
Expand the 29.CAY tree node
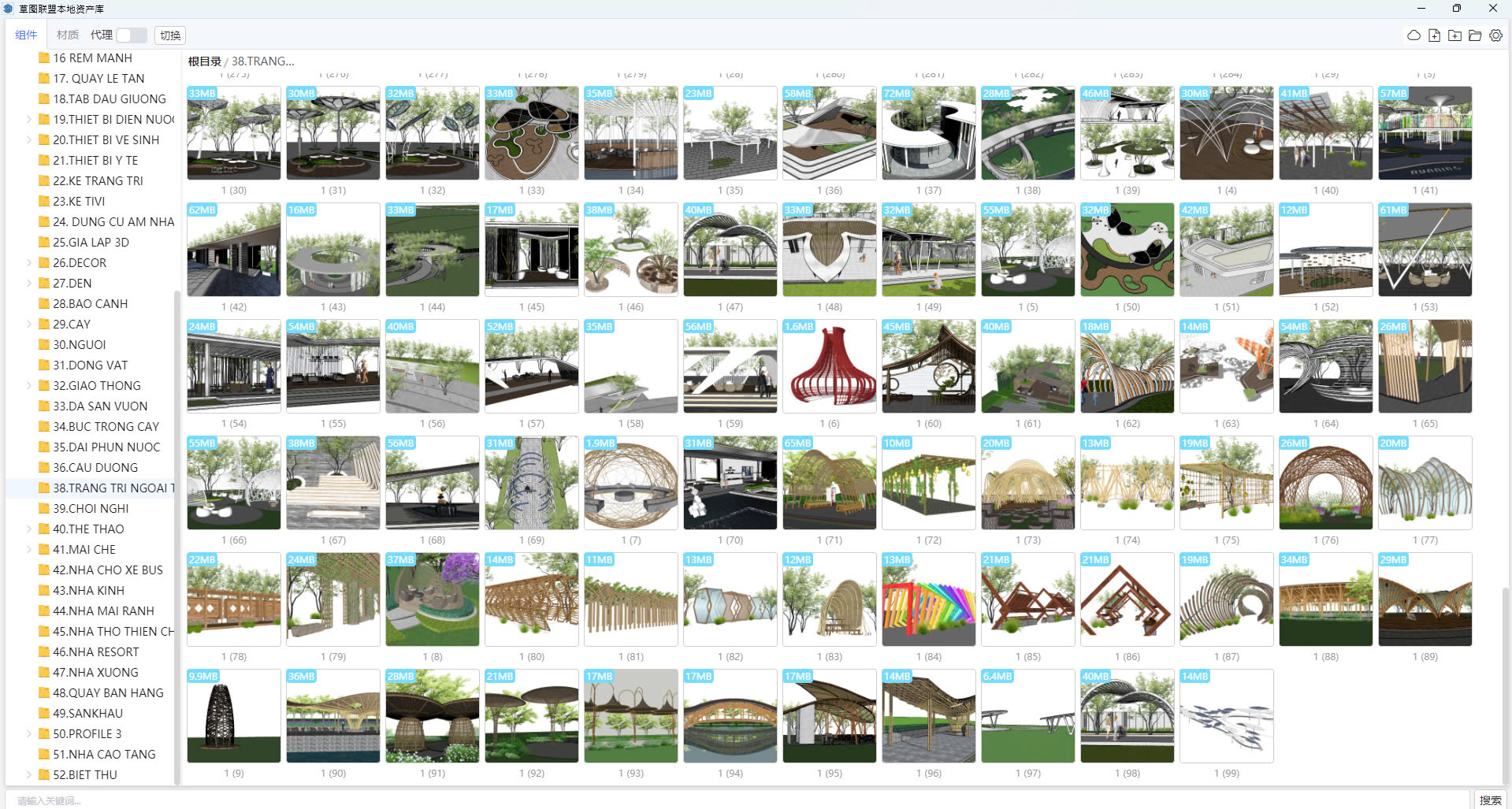[x=29, y=325]
